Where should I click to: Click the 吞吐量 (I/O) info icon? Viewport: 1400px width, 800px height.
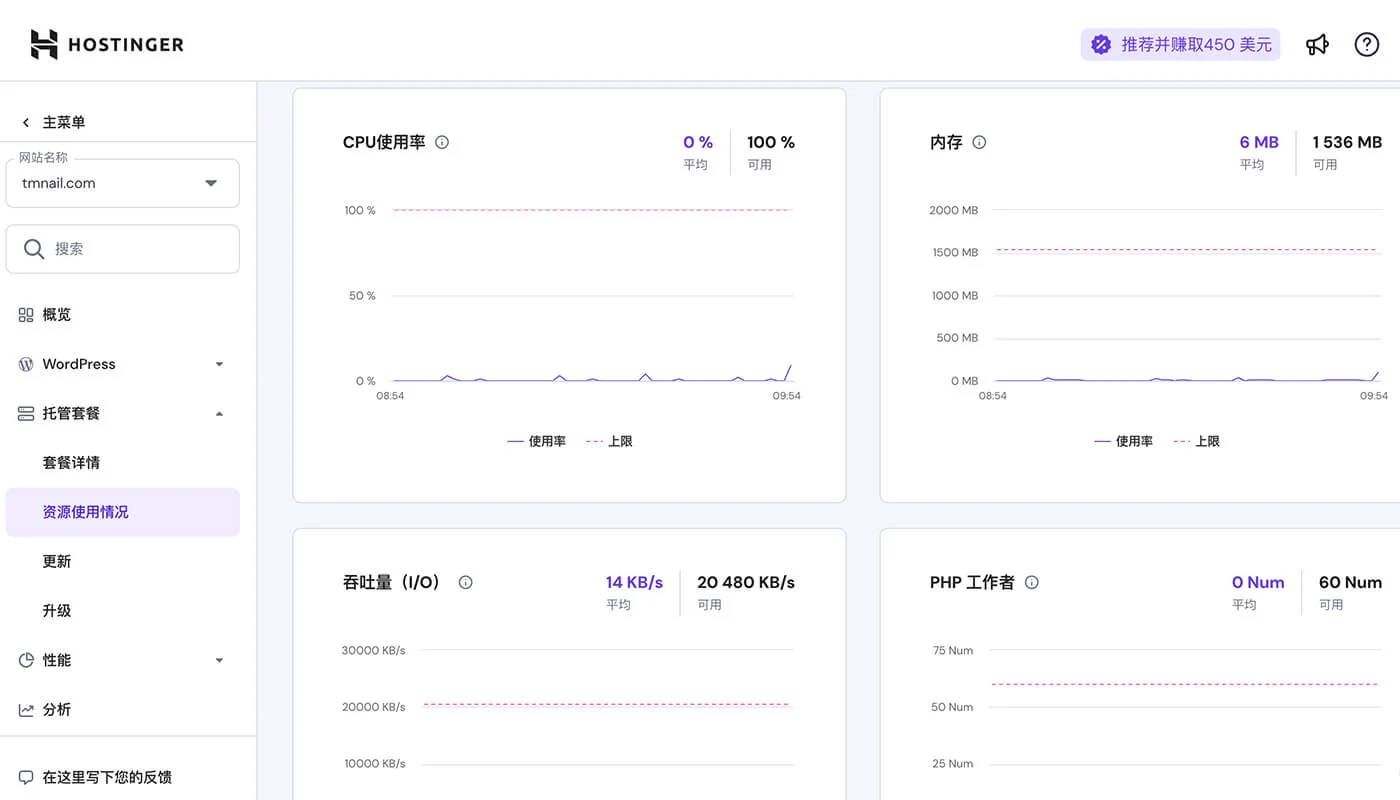tap(465, 582)
